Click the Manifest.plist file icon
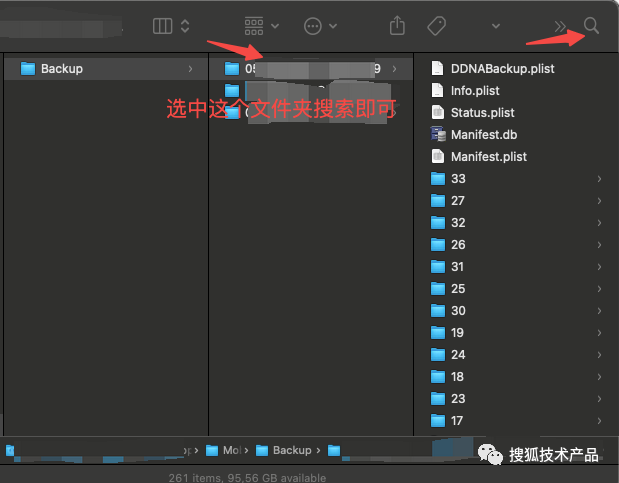 coord(437,156)
